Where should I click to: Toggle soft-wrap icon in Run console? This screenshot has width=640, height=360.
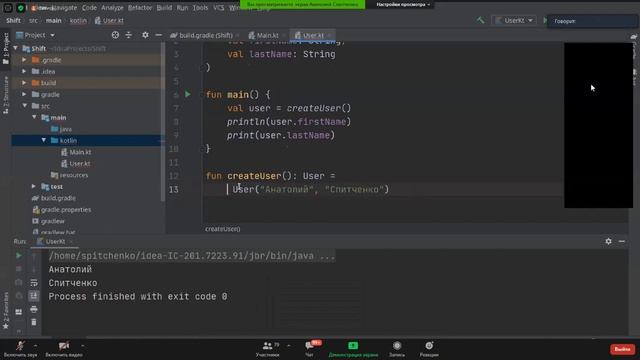34,282
